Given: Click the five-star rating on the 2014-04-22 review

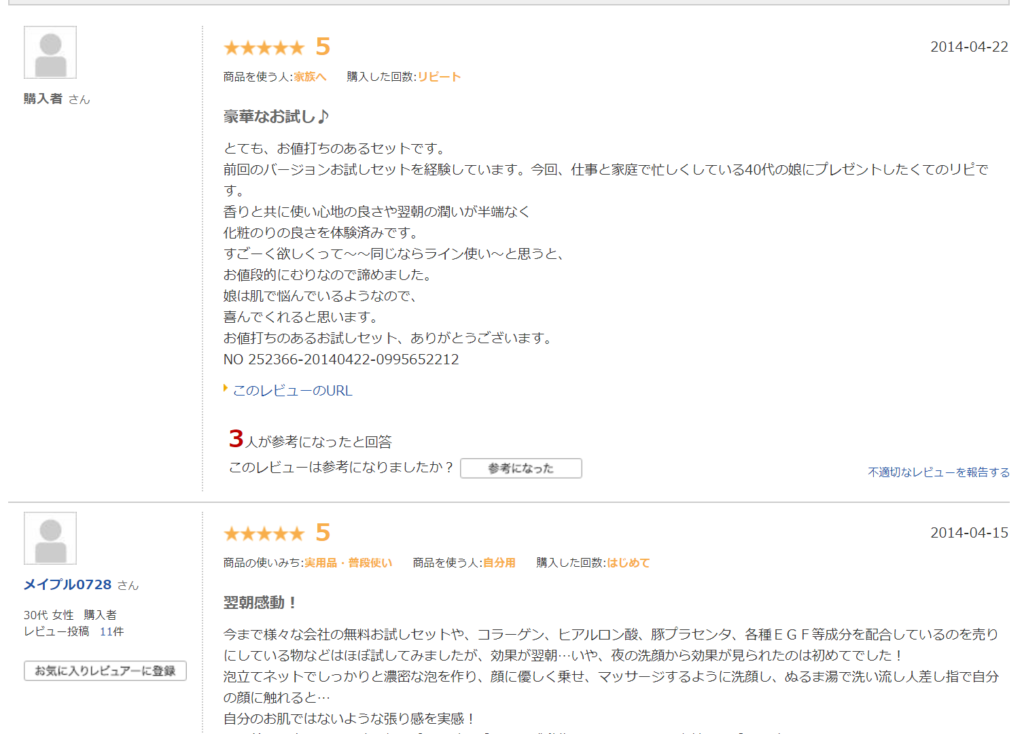Looking at the screenshot, I should click(x=264, y=47).
